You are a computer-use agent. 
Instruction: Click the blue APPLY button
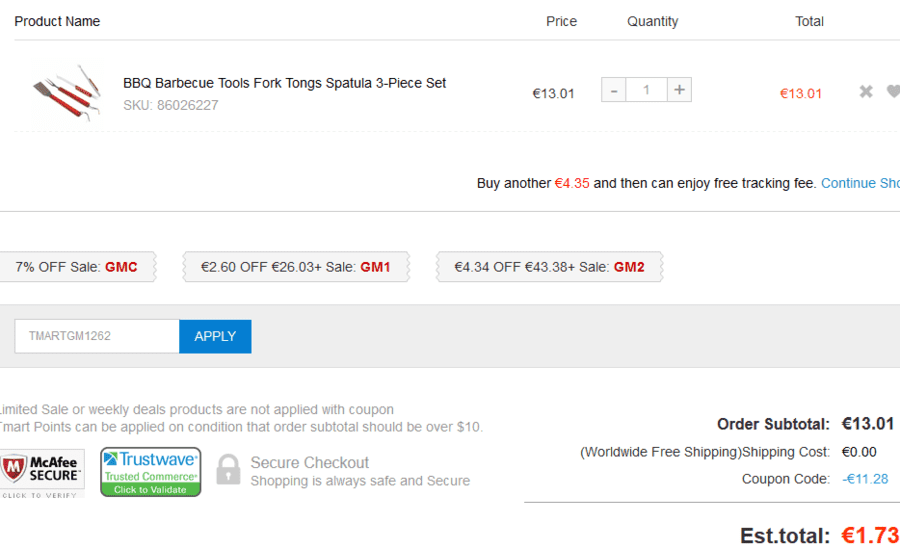click(215, 337)
